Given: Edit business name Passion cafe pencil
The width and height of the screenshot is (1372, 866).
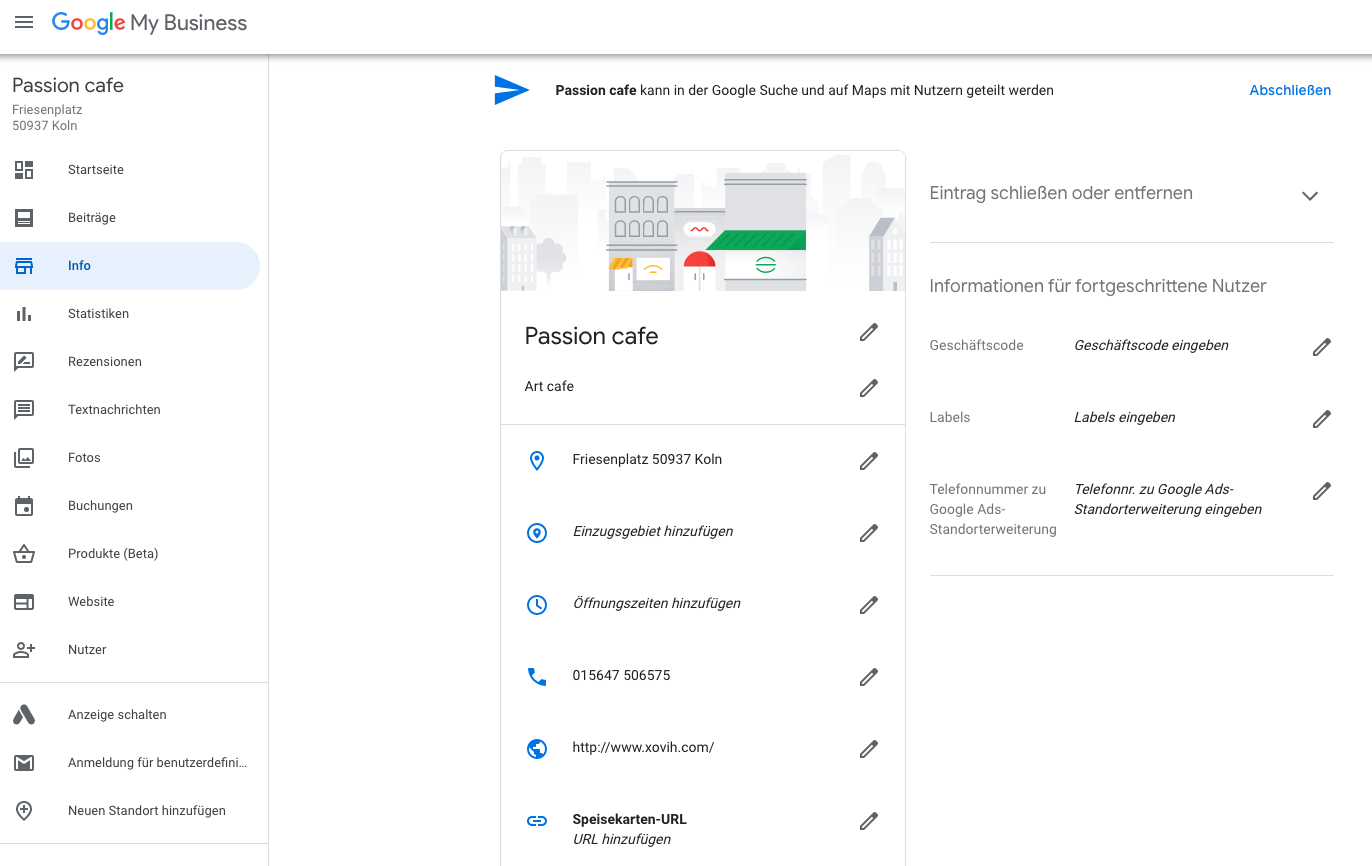Looking at the screenshot, I should pyautogui.click(x=869, y=333).
